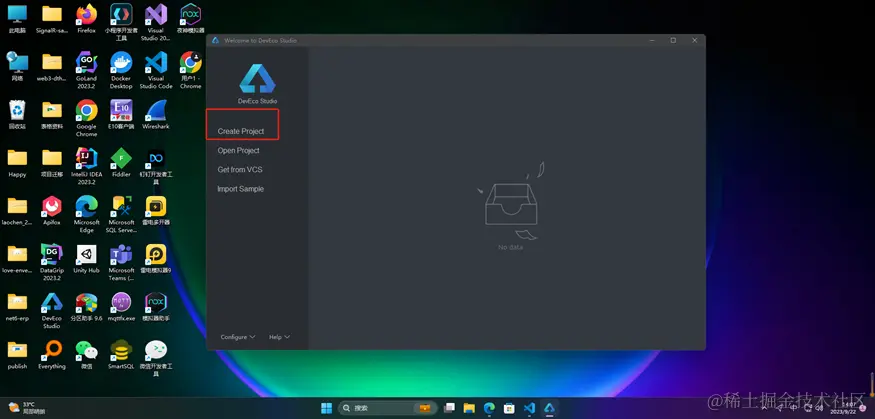This screenshot has width=875, height=419.
Task: Select the Microsoft SQL Server icon
Action: tap(121, 214)
